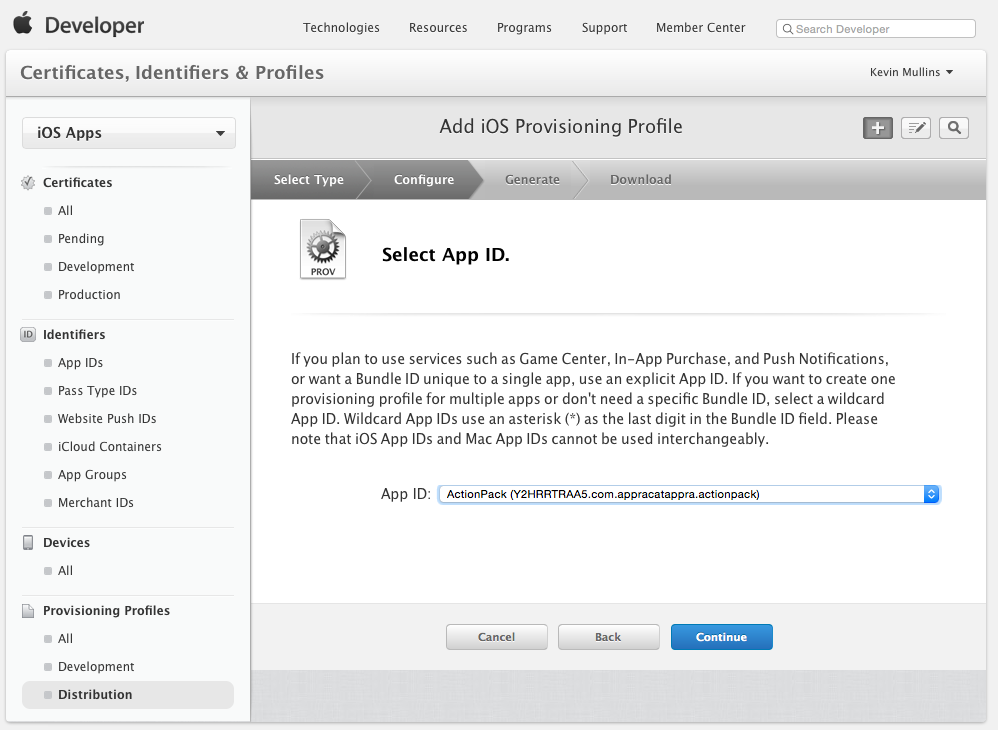Viewport: 998px width, 730px height.
Task: Open iCloud Containers list
Action: 109,447
